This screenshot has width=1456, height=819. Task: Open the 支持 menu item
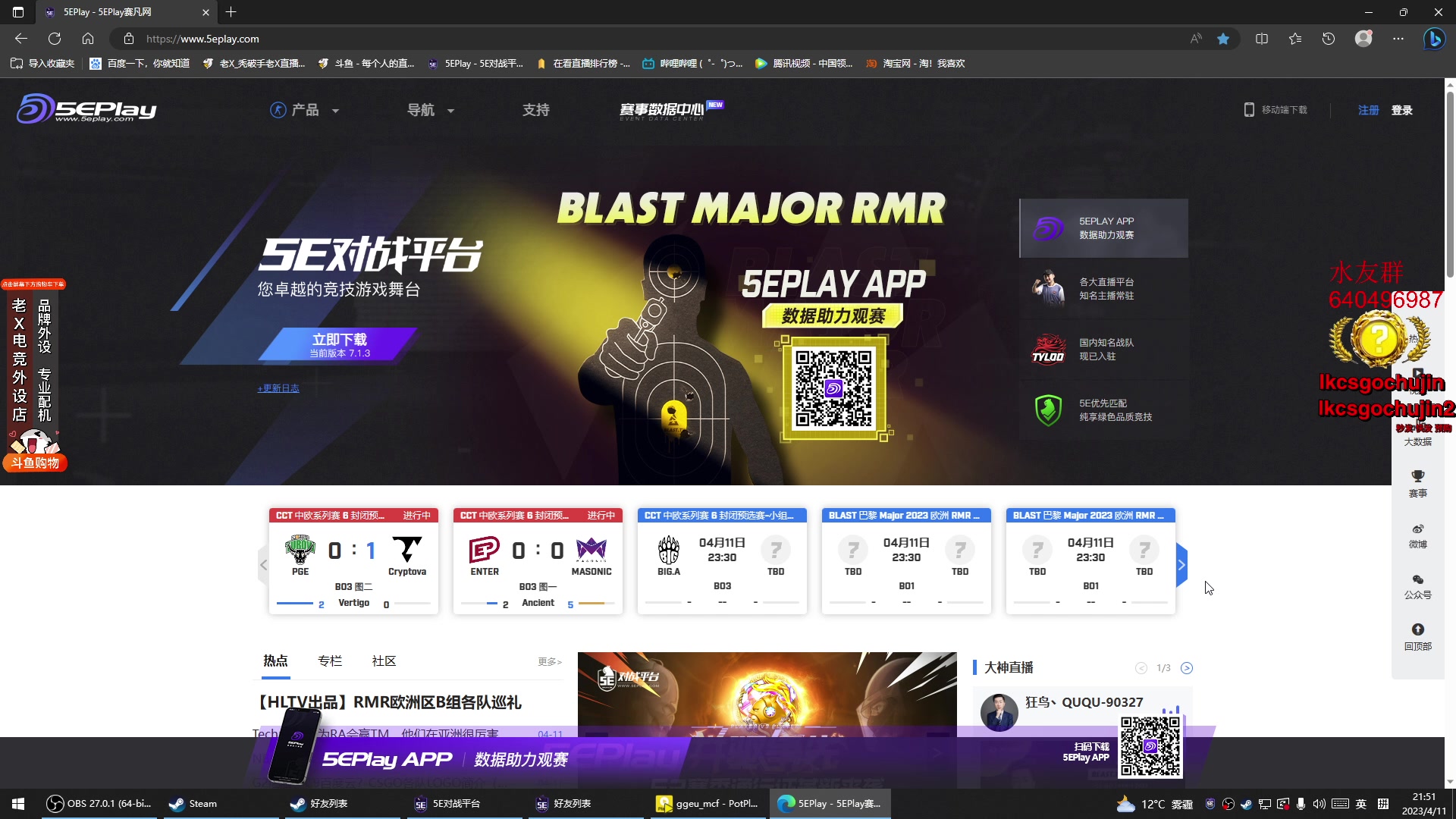point(535,110)
